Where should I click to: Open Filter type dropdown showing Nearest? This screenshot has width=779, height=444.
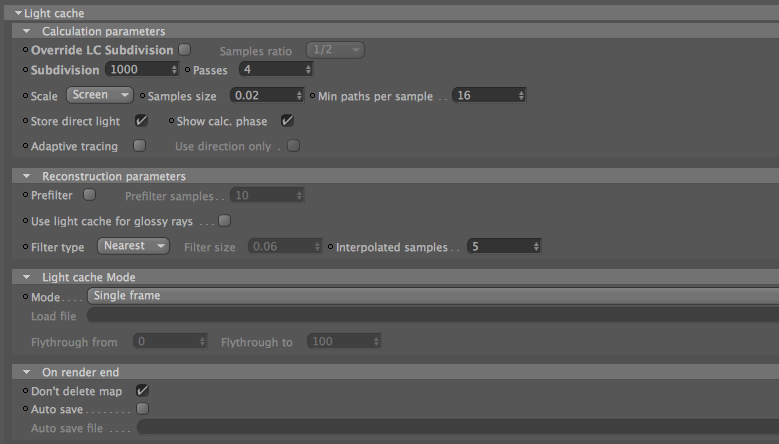point(133,246)
